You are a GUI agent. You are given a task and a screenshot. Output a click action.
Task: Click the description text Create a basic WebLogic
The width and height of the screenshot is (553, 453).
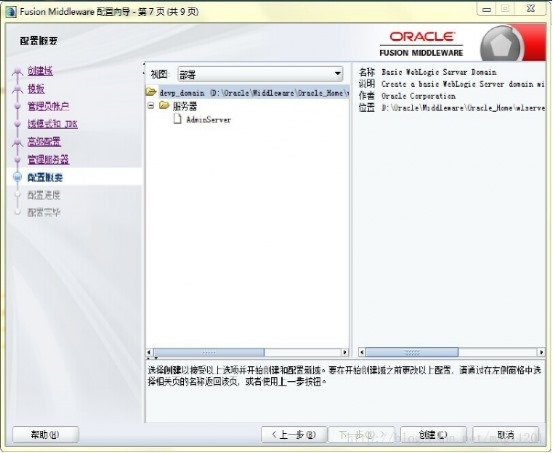pyautogui.click(x=463, y=84)
